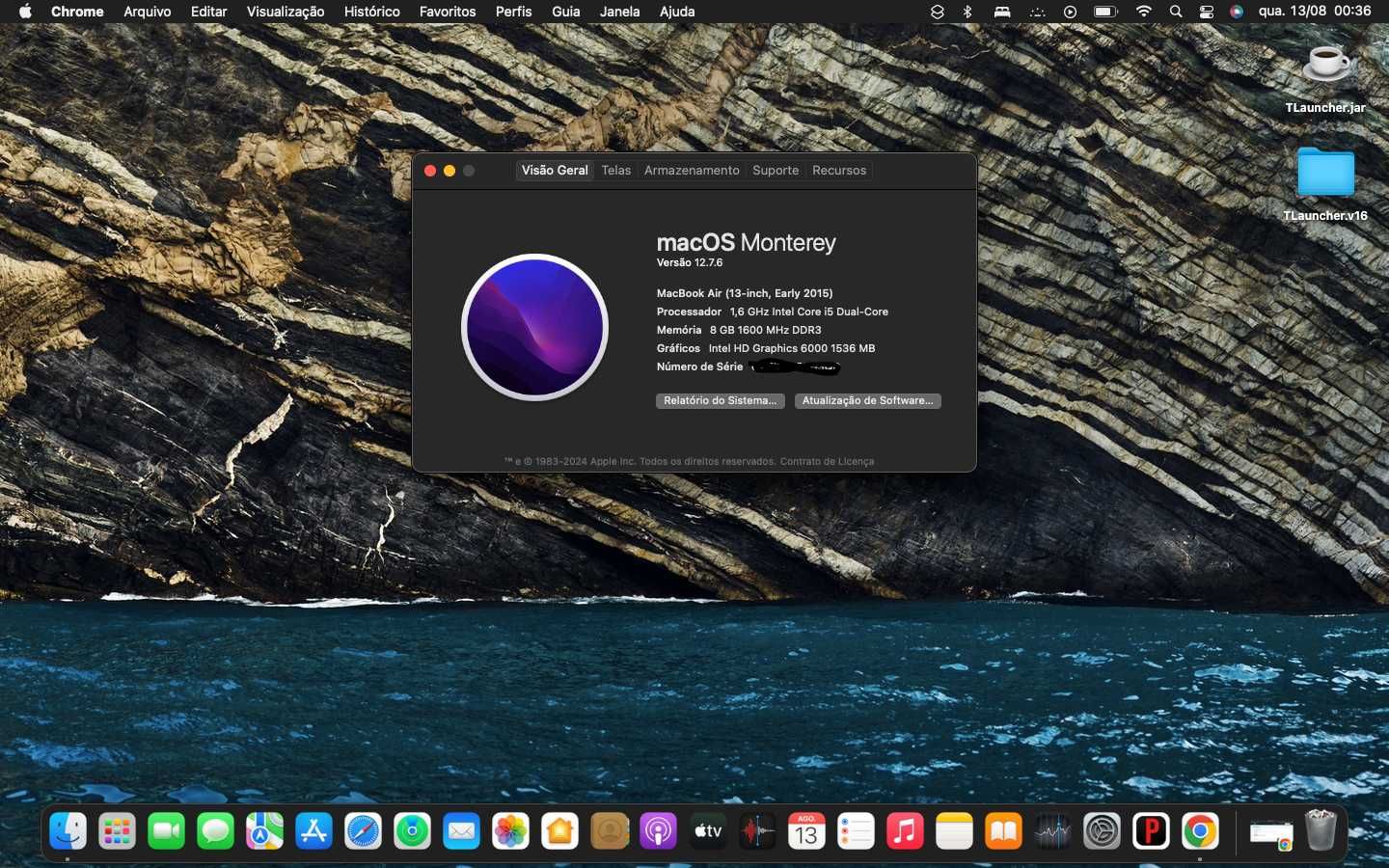The height and width of the screenshot is (868, 1389).
Task: Click the bed Focus icon in menu bar
Action: 1002,12
